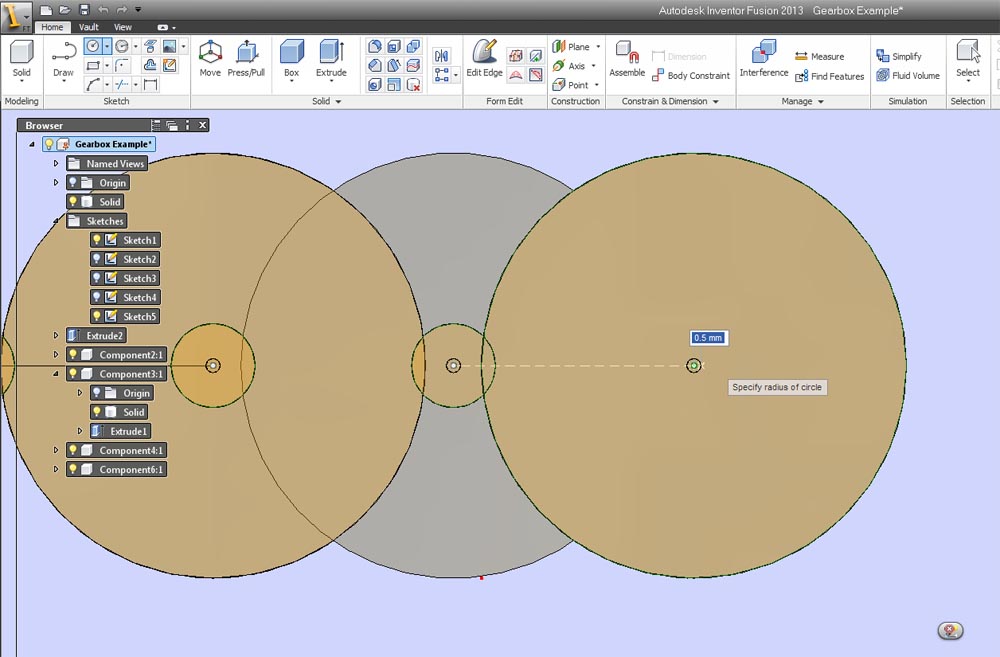The height and width of the screenshot is (657, 1000).
Task: Select the Sketch Dimension tool
Action: coord(151,84)
